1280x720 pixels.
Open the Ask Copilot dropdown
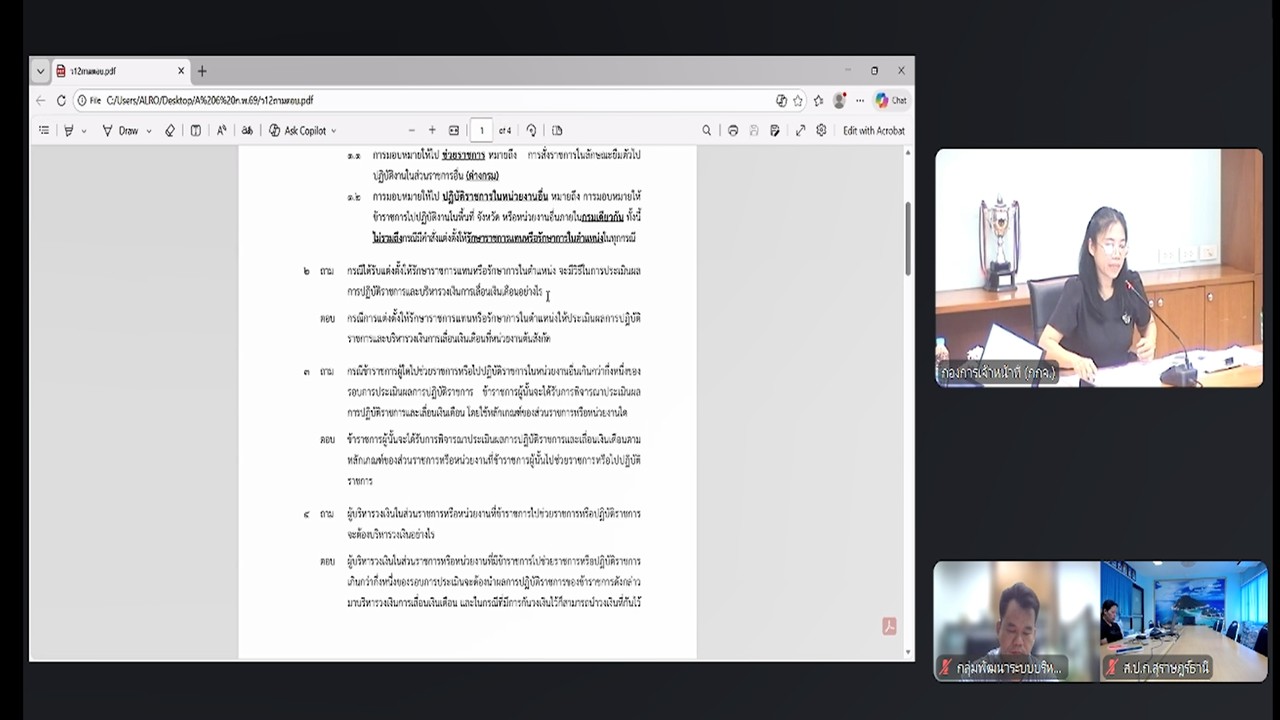point(302,130)
